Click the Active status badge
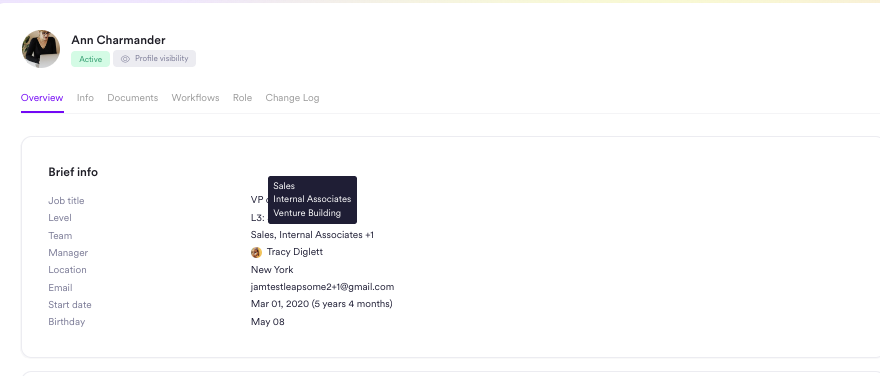 [90, 59]
